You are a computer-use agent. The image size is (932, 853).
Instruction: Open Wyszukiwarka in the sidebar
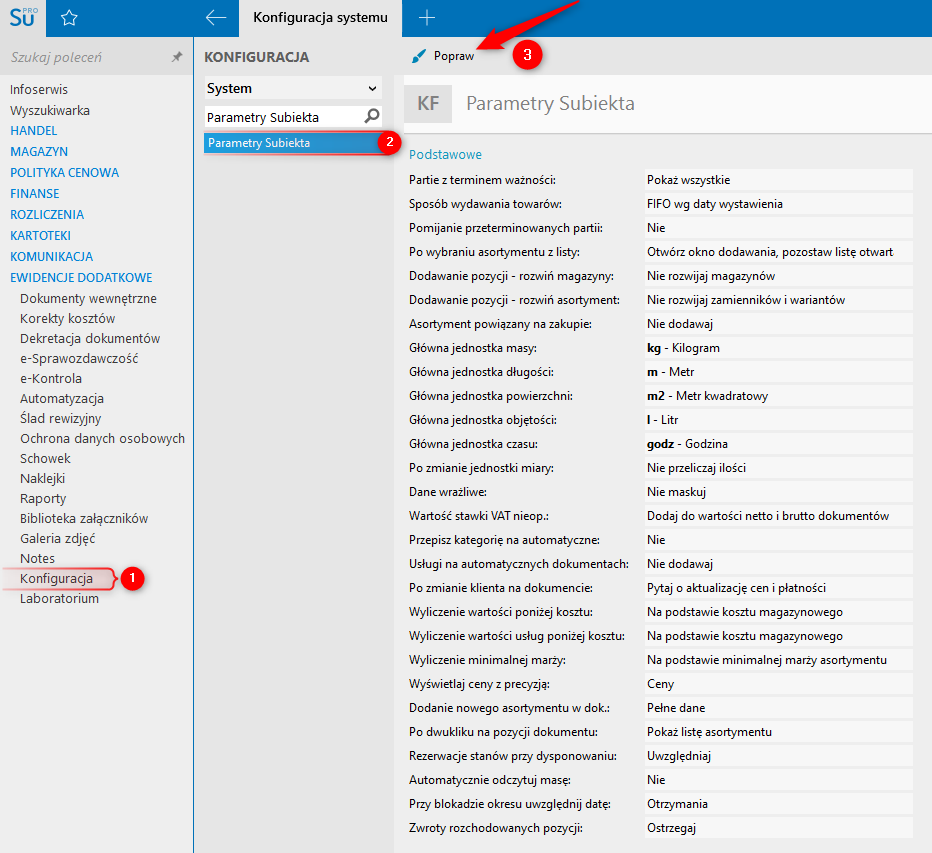50,111
